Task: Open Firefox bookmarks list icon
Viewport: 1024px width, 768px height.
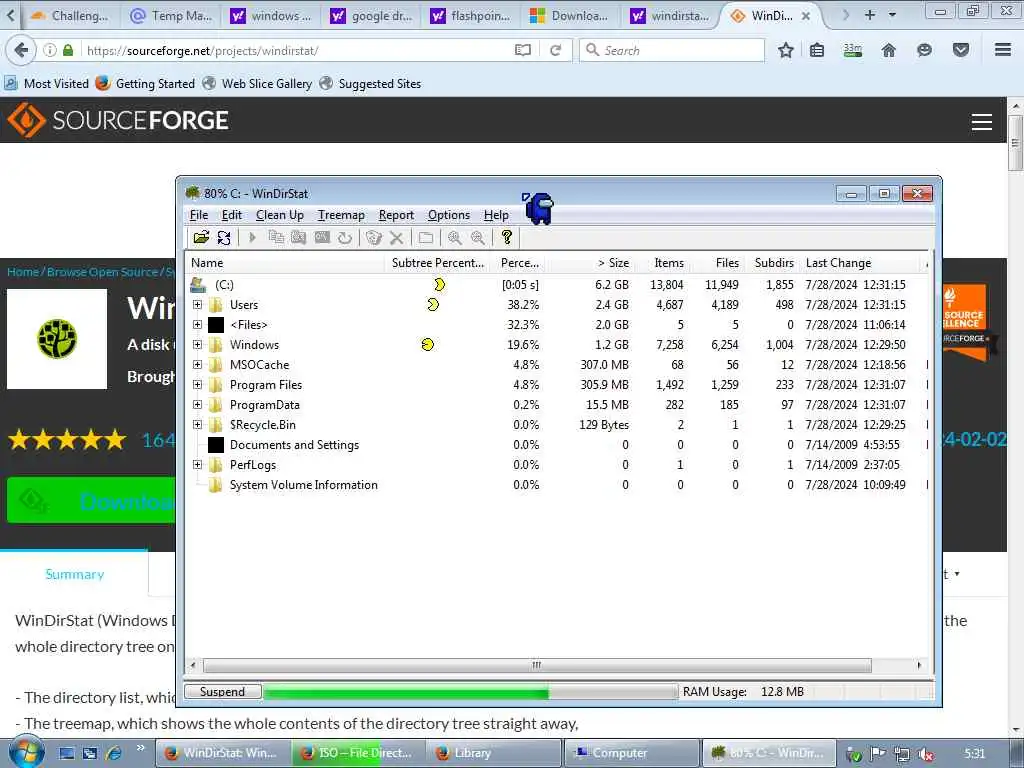Action: click(x=817, y=50)
